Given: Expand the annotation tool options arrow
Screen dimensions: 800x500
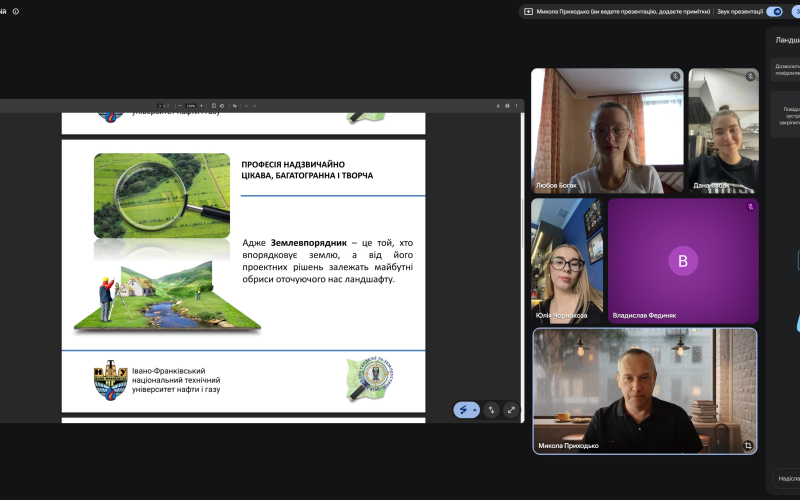Looking at the screenshot, I should pyautogui.click(x=475, y=410).
